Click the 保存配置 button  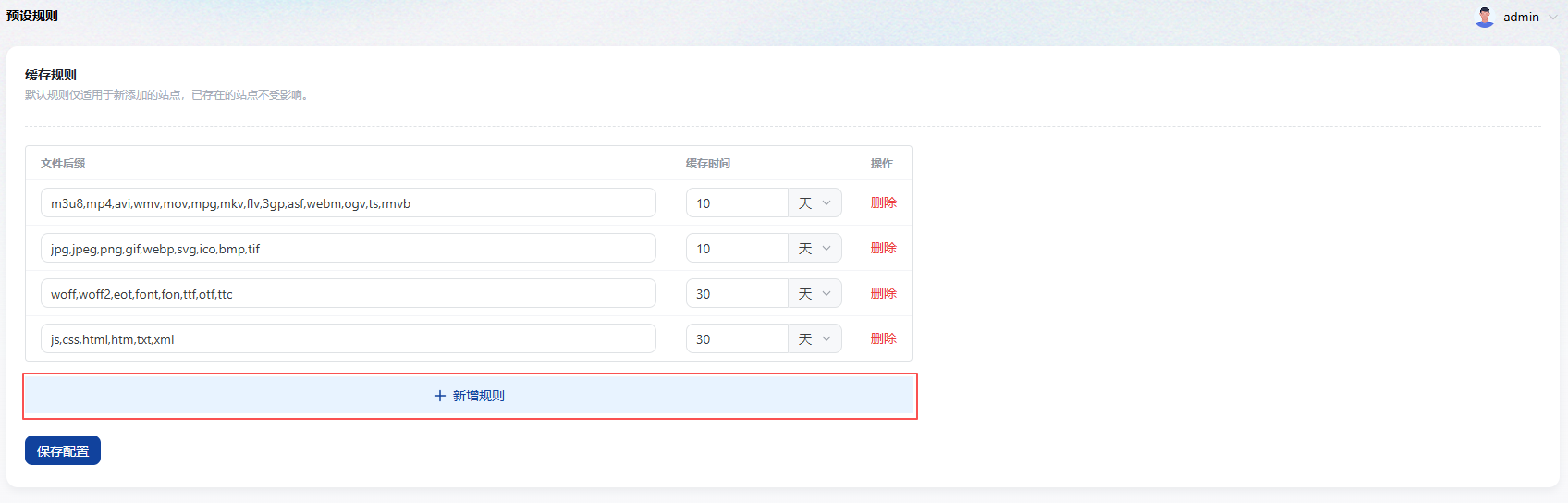point(63,451)
